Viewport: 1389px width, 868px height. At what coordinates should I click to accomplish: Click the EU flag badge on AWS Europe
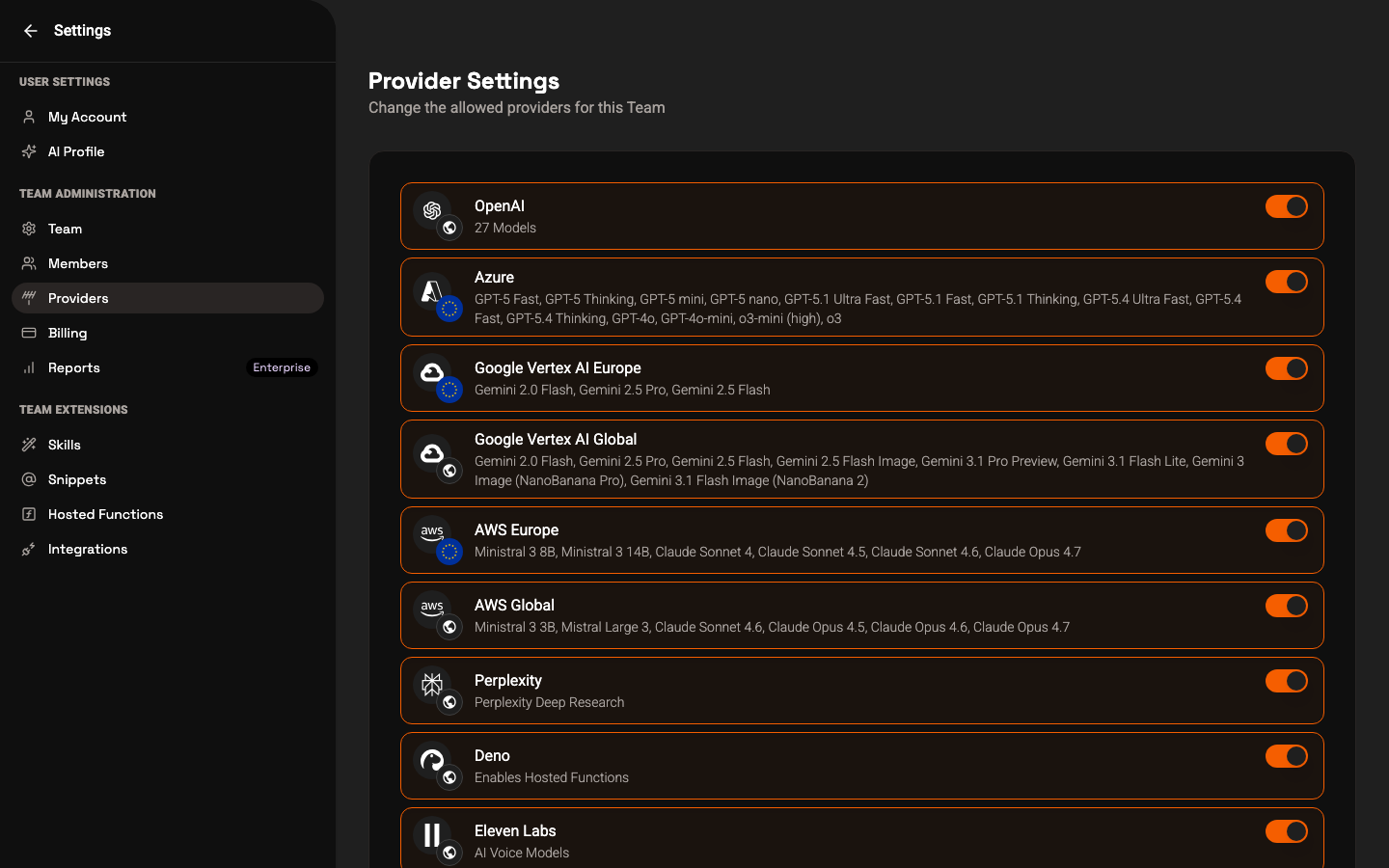[x=449, y=552]
